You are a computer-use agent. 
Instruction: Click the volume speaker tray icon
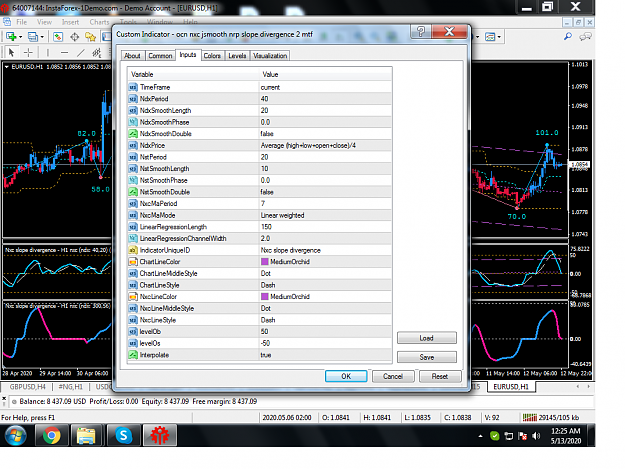point(536,436)
